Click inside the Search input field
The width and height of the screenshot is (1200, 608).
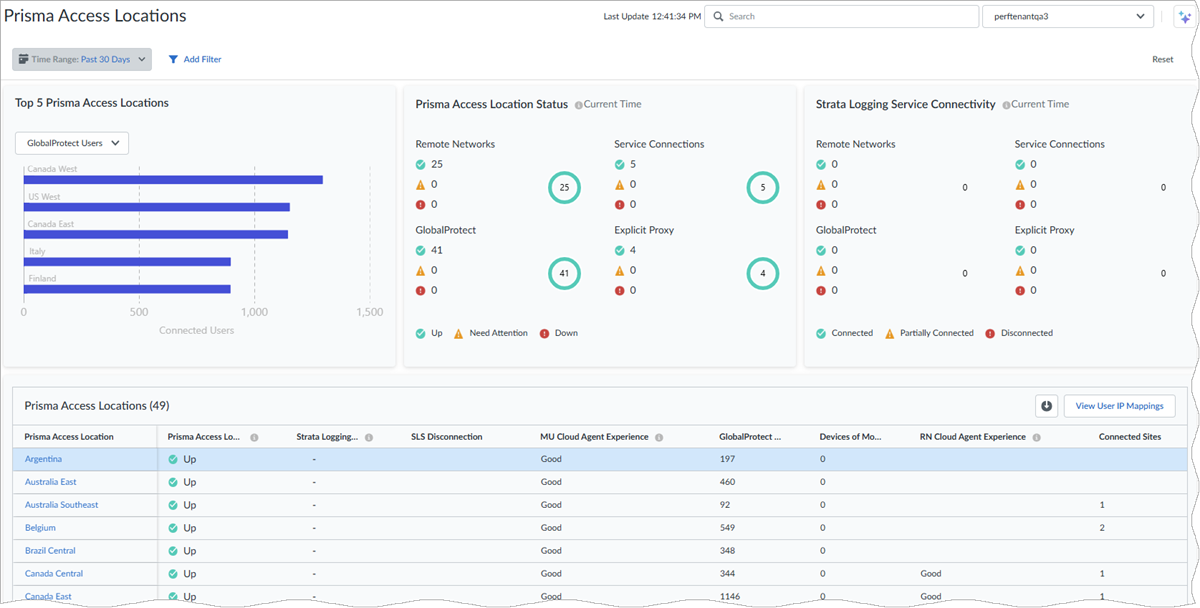(850, 17)
